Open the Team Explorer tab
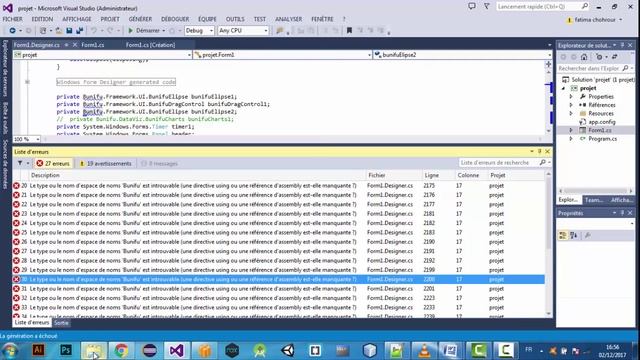The height and width of the screenshot is (360, 640). (593, 200)
